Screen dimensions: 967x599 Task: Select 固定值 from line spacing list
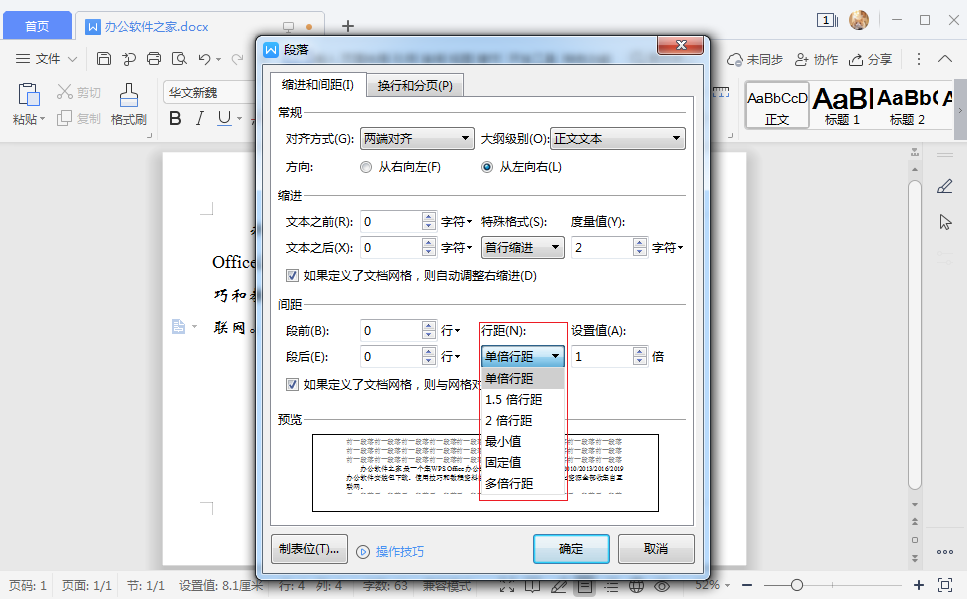point(522,463)
